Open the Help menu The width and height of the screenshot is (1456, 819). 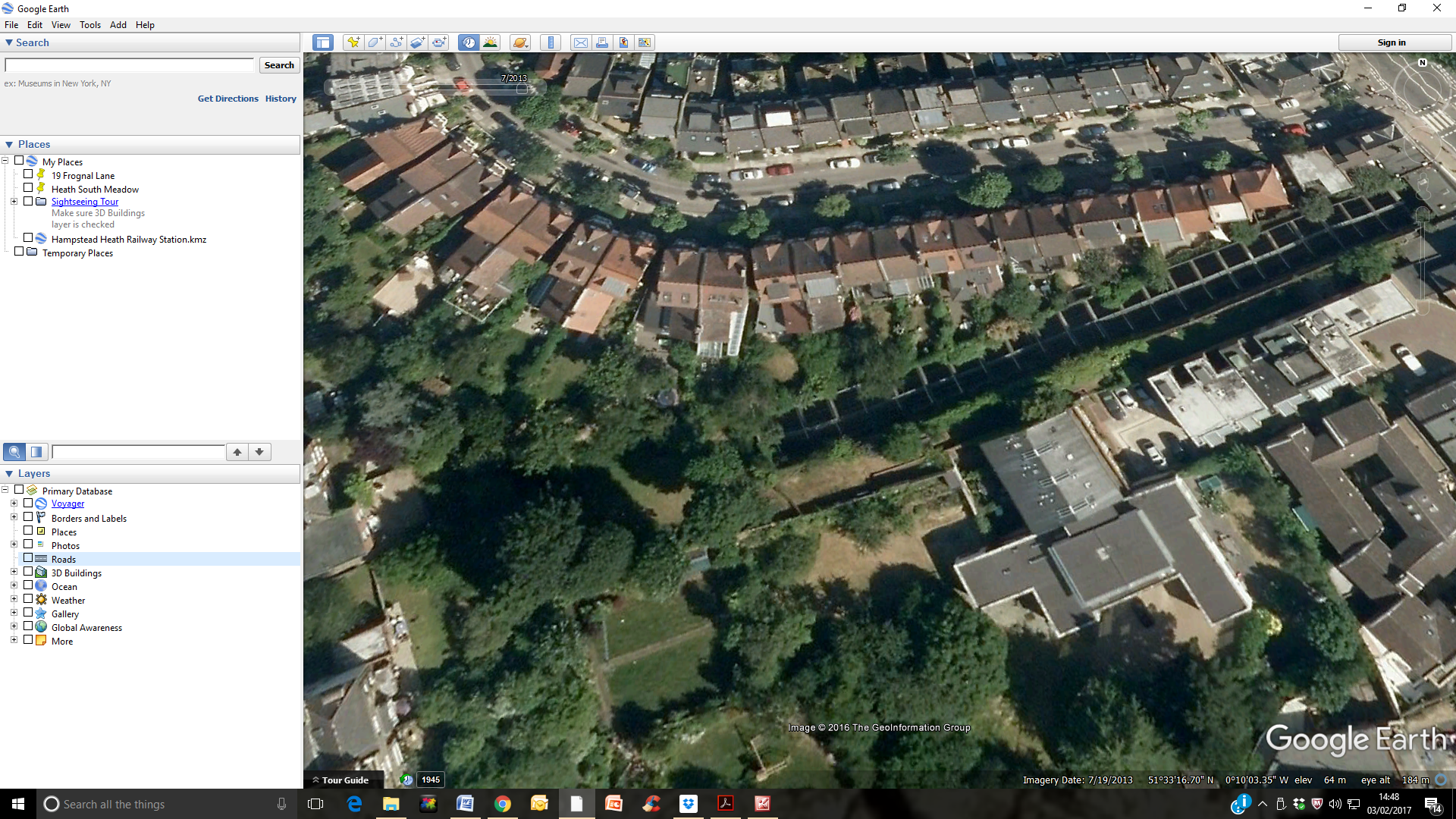point(145,24)
